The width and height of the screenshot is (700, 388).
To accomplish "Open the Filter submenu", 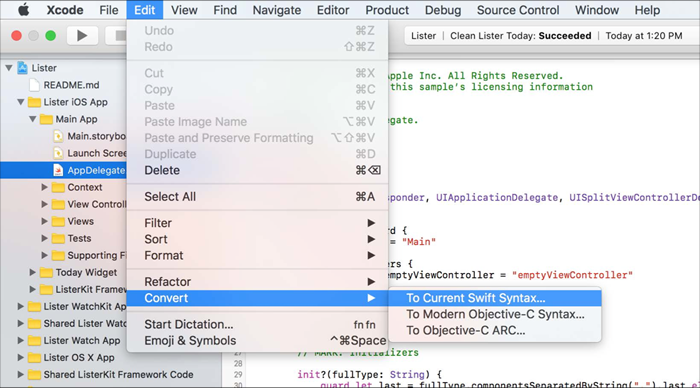I will coord(257,223).
